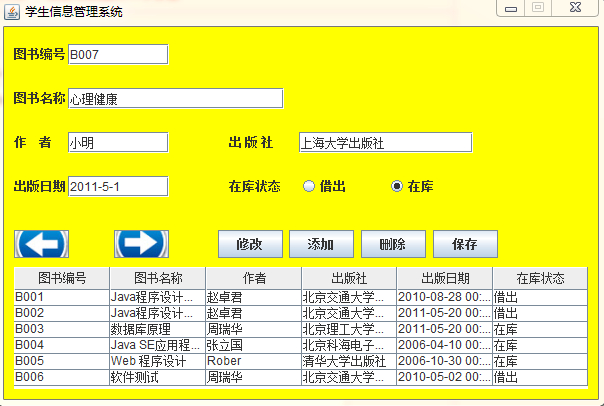This screenshot has height=406, width=604.
Task: Select the 北京科海电子... publisher cell
Action: [x=349, y=345]
